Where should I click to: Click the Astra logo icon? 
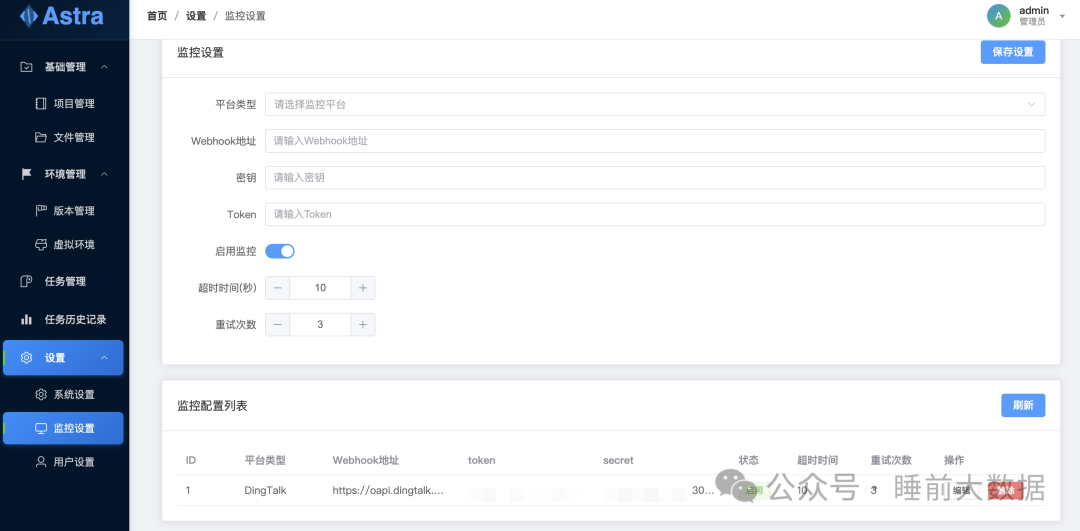tap(28, 16)
